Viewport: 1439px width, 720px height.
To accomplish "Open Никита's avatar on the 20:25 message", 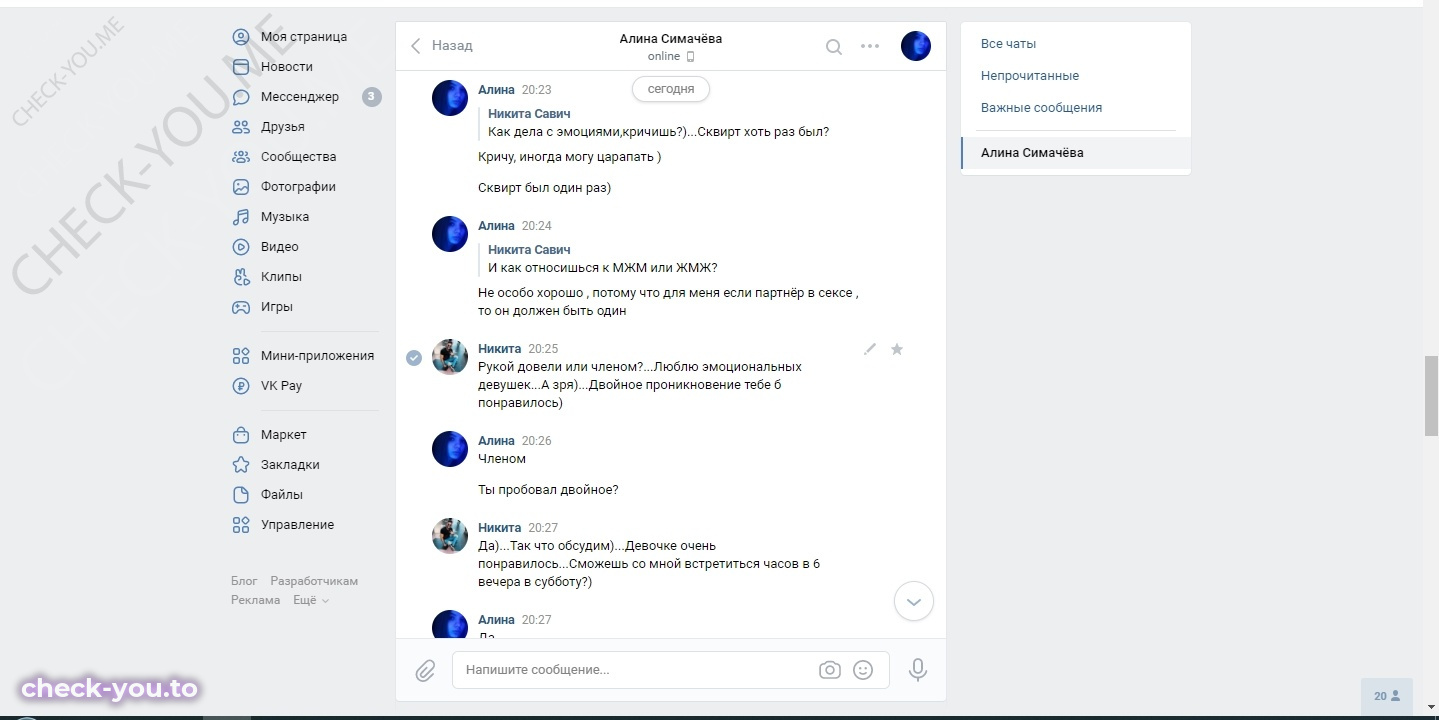I will point(450,357).
